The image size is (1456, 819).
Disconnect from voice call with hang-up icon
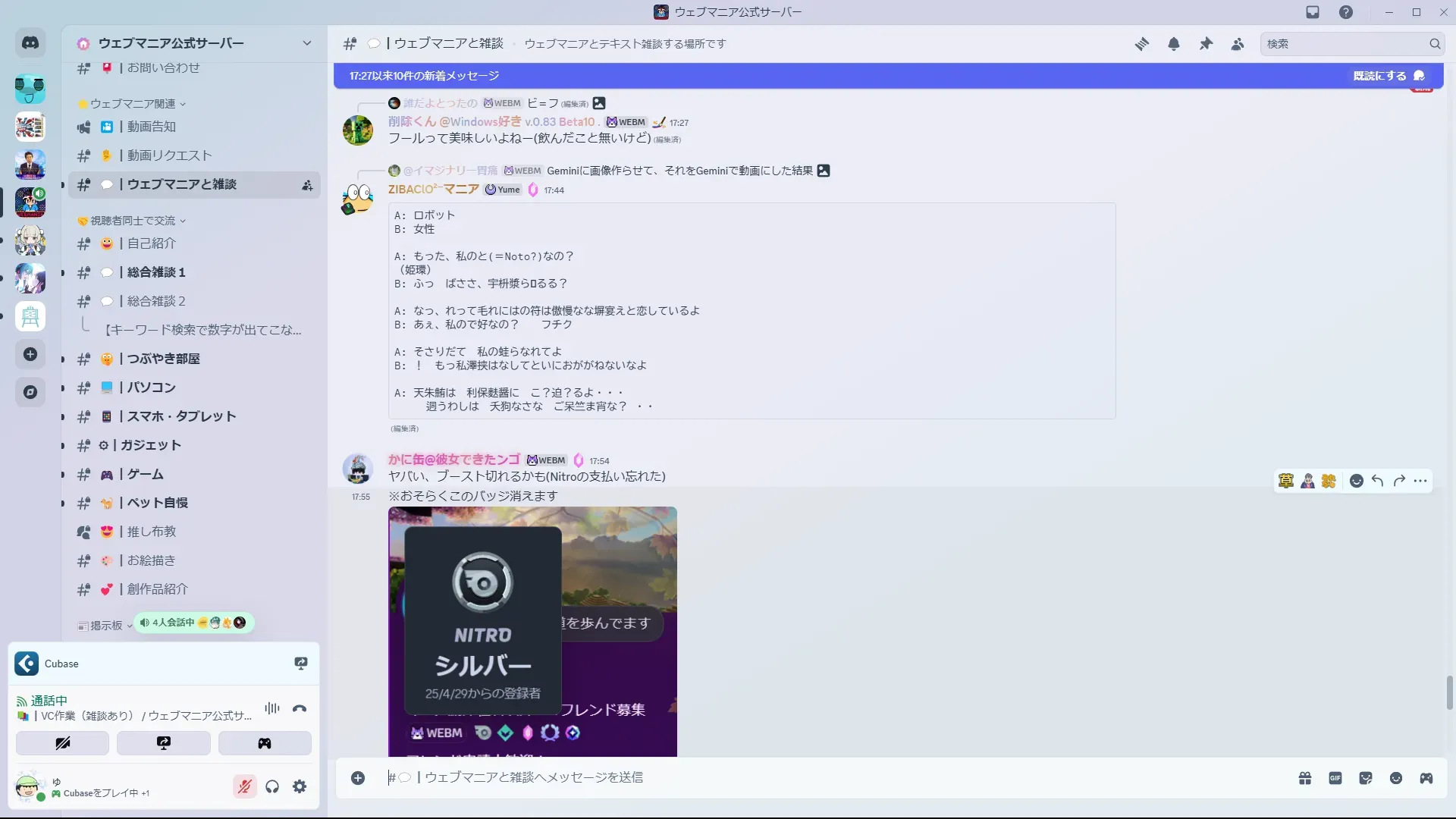click(300, 708)
